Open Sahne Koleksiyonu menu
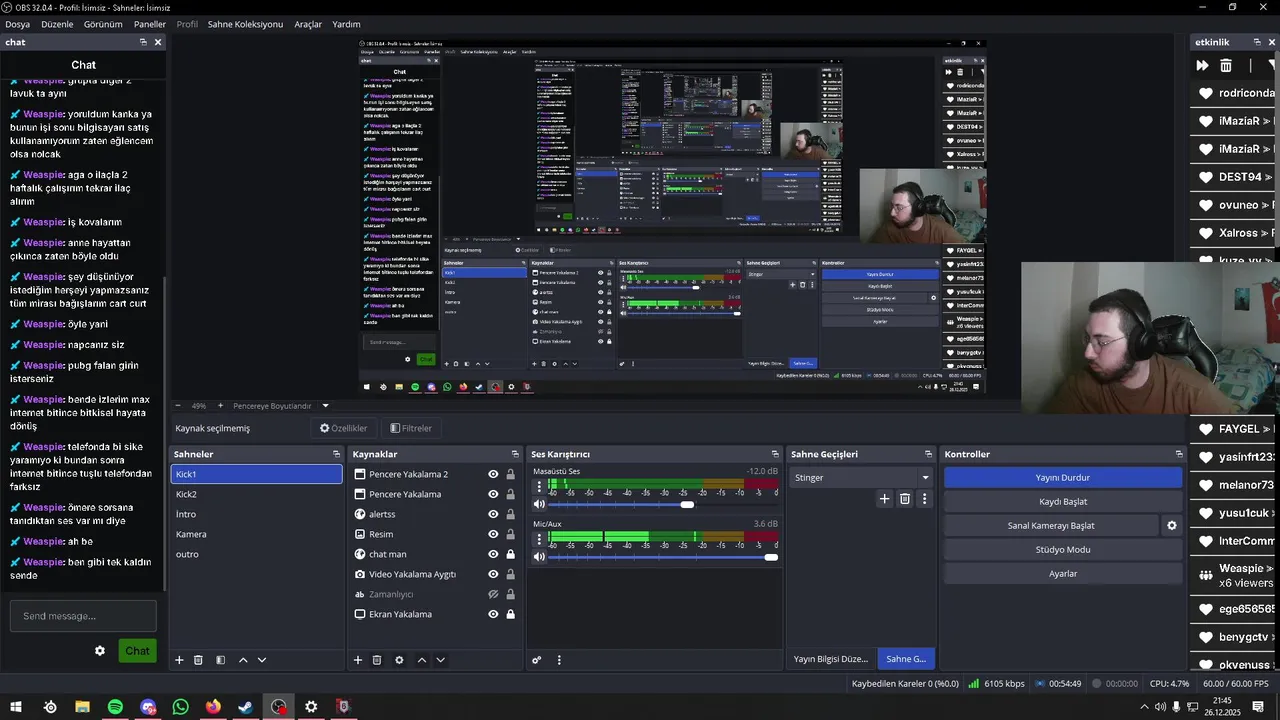 (x=245, y=24)
